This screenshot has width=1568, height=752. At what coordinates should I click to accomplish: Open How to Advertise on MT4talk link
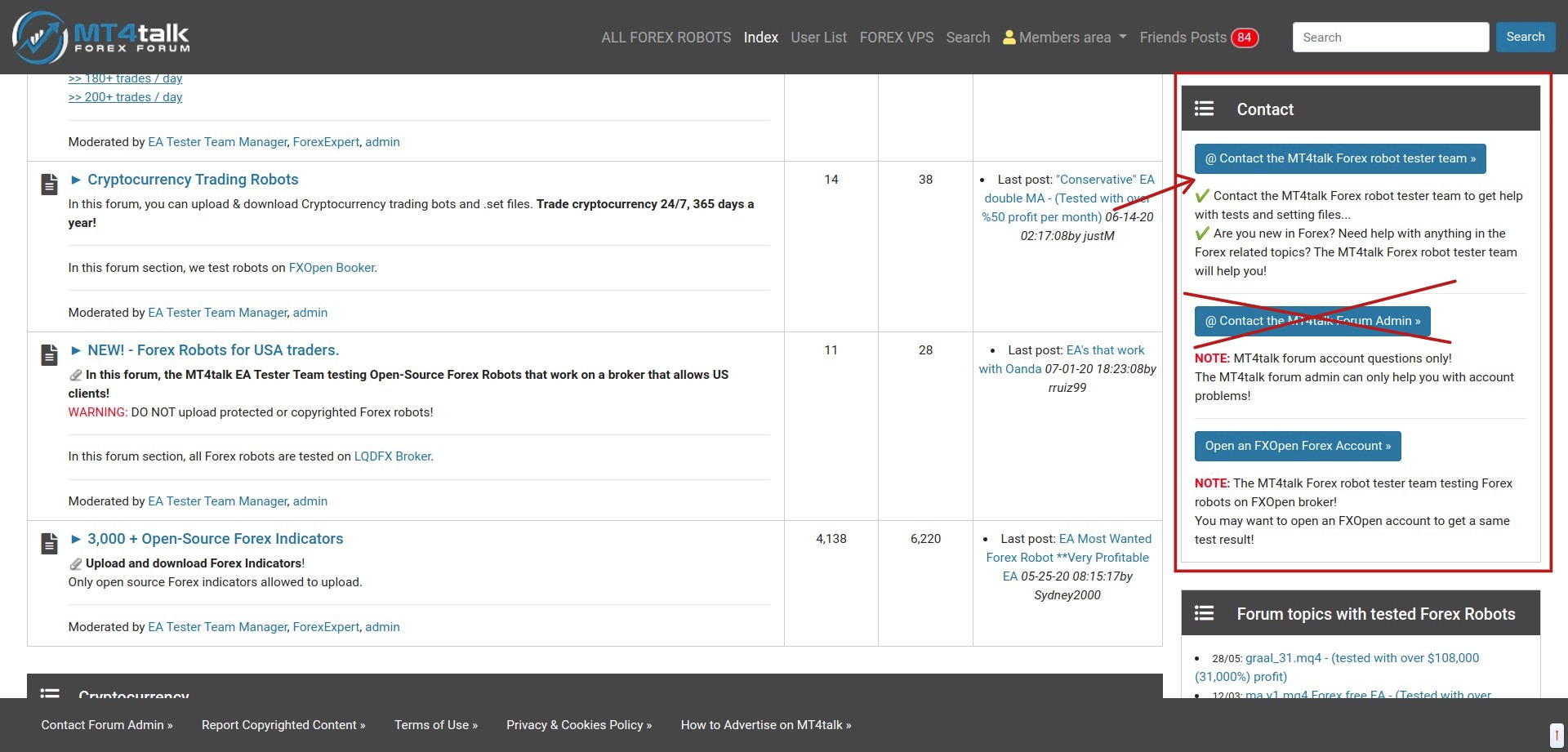(x=766, y=725)
